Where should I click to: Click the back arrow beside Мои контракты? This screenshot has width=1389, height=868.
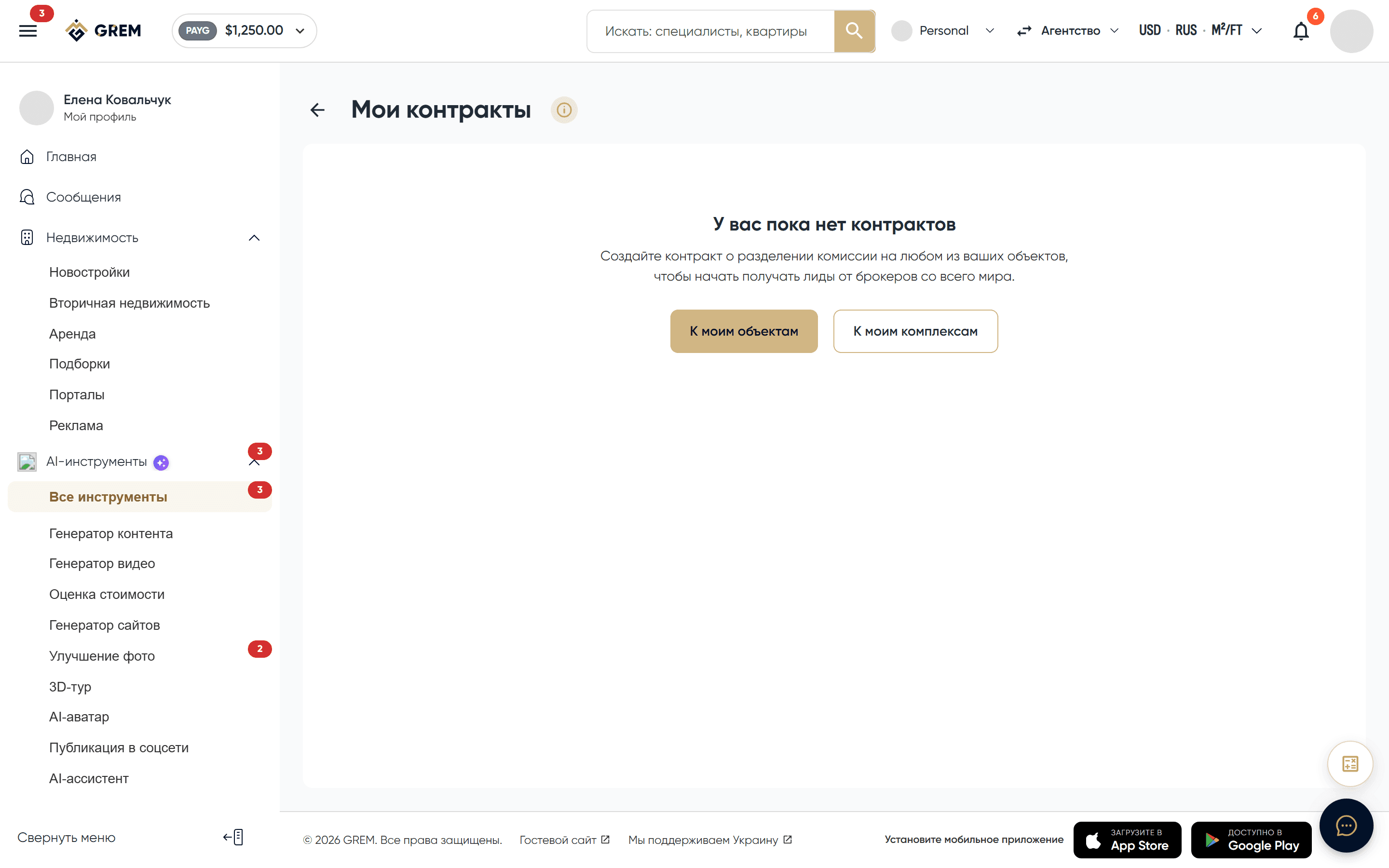pos(317,109)
